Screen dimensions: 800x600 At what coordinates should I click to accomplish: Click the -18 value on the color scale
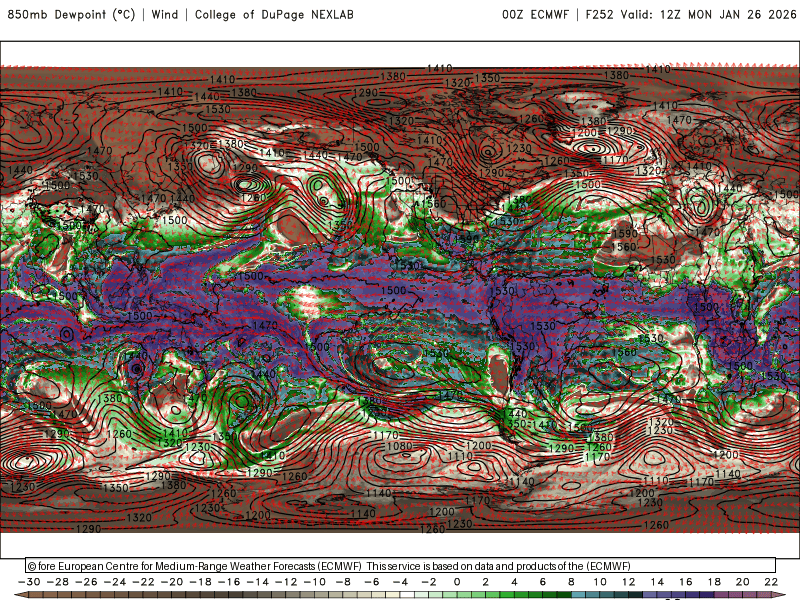coord(201,582)
